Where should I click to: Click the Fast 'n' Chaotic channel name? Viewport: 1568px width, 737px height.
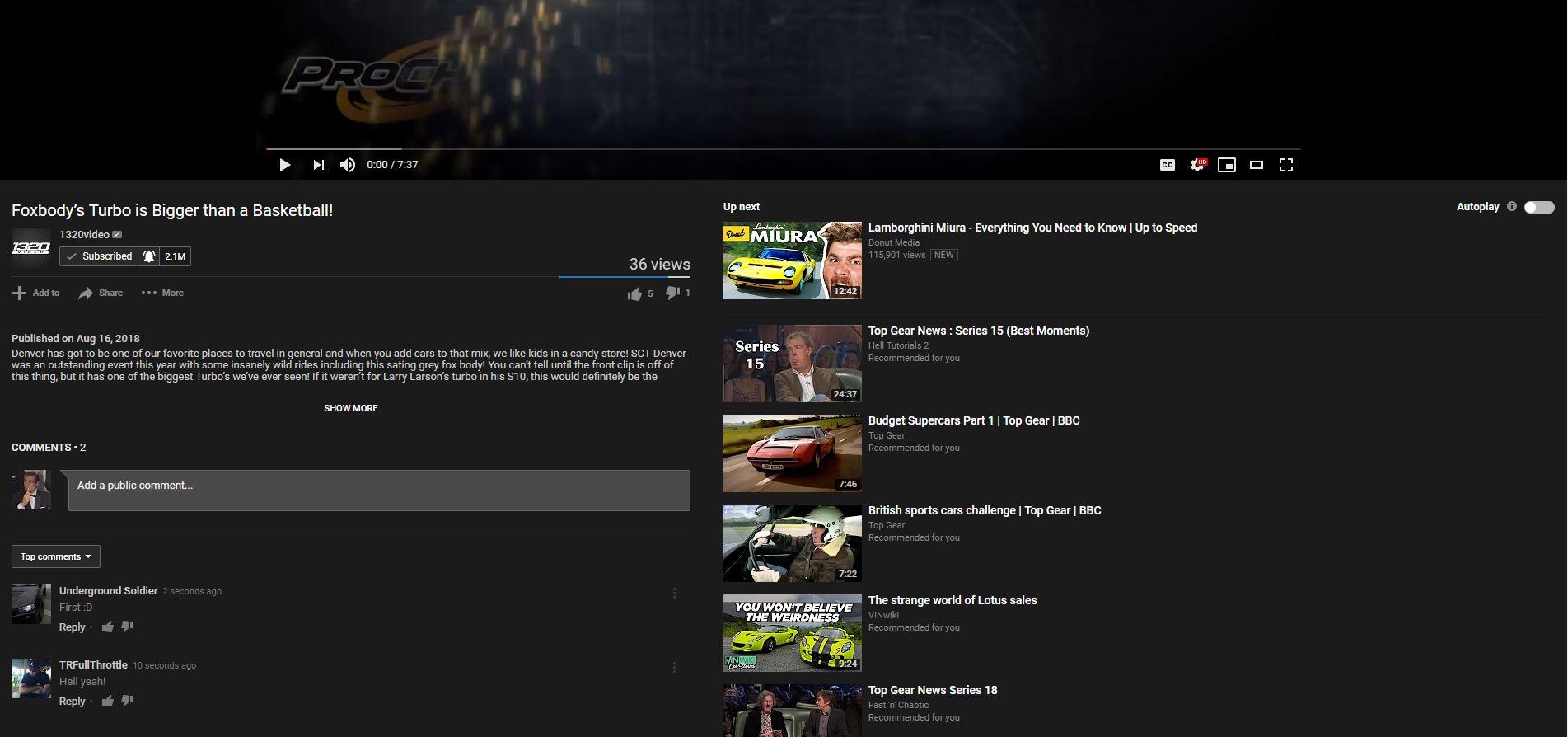898,705
